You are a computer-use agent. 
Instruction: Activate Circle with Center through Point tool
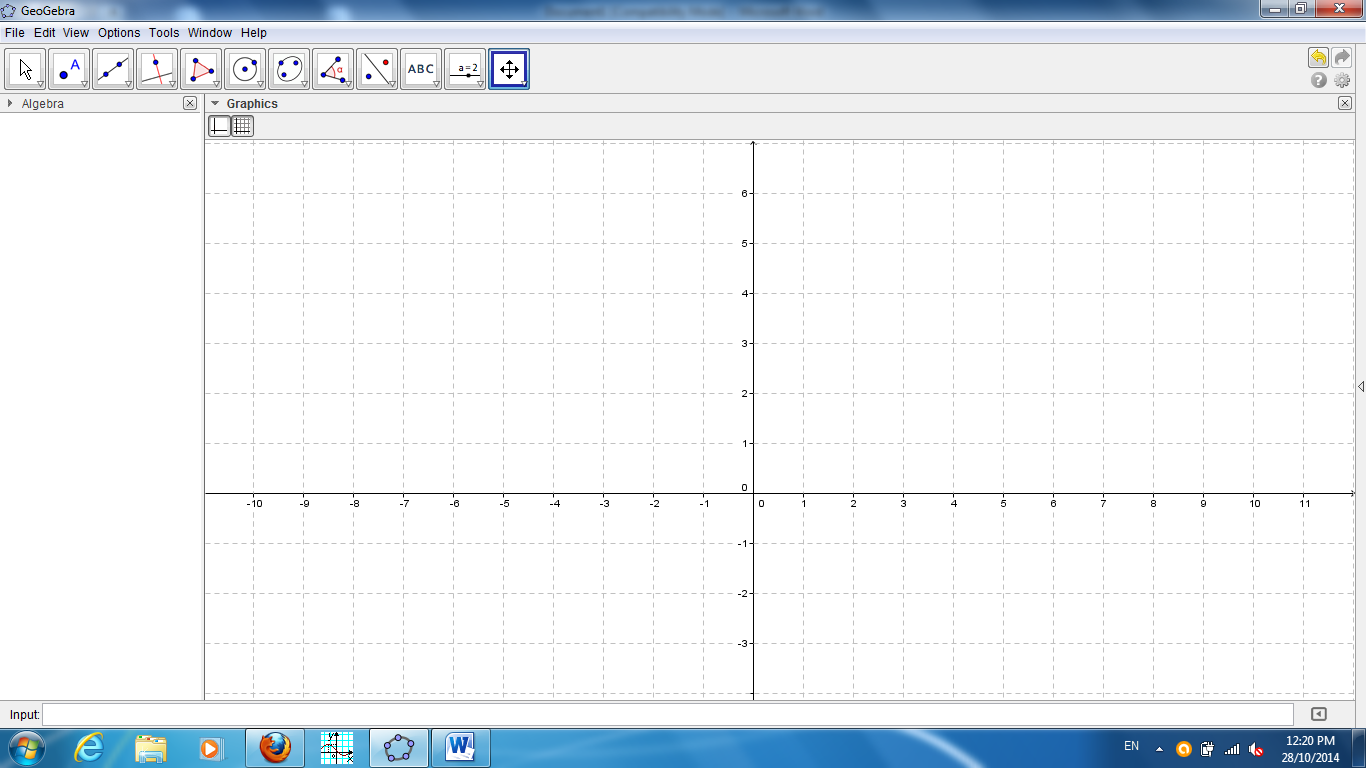pos(245,69)
